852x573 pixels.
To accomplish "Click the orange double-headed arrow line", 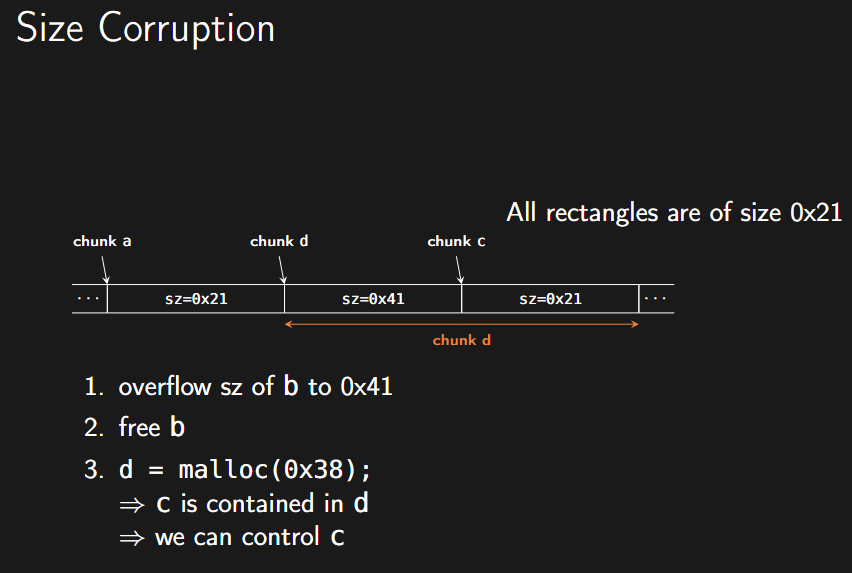I will pyautogui.click(x=461, y=324).
